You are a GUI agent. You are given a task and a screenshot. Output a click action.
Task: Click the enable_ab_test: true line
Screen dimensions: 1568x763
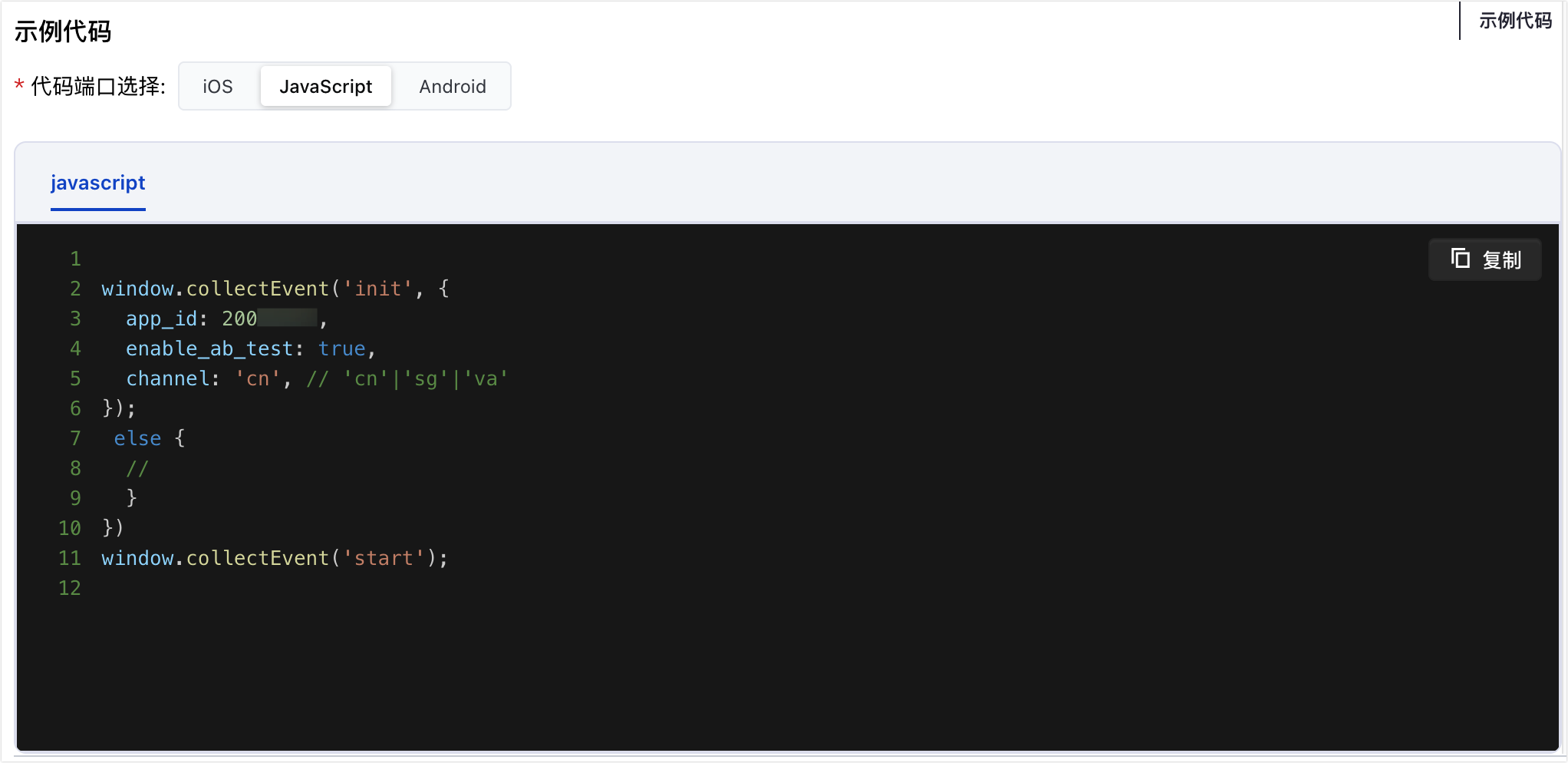point(251,348)
